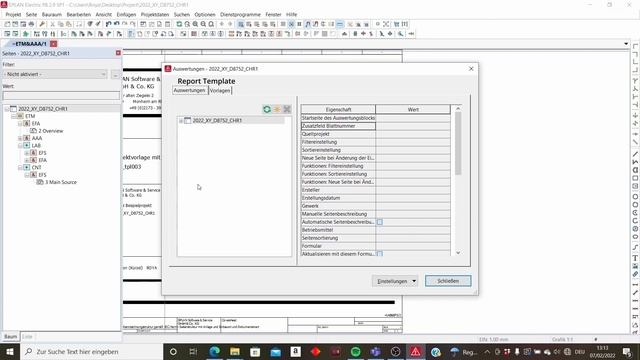Click the 'Eigenschaft' column header
The width and height of the screenshot is (640, 360).
(338, 109)
